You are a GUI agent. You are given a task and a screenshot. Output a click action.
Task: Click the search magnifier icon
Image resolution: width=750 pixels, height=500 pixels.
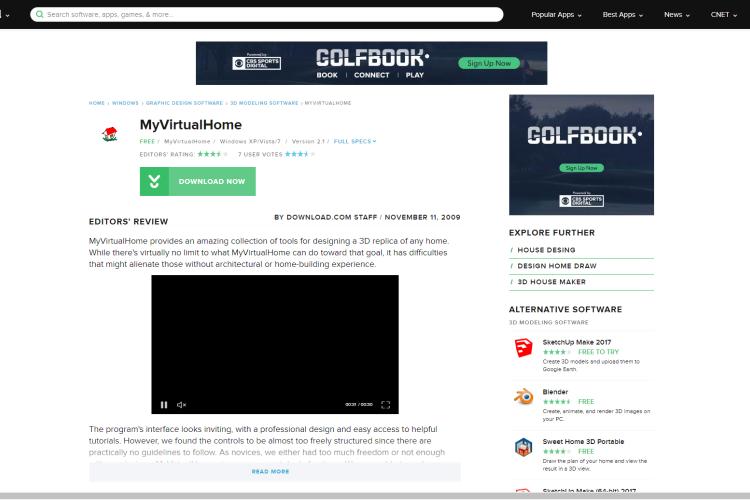click(40, 14)
